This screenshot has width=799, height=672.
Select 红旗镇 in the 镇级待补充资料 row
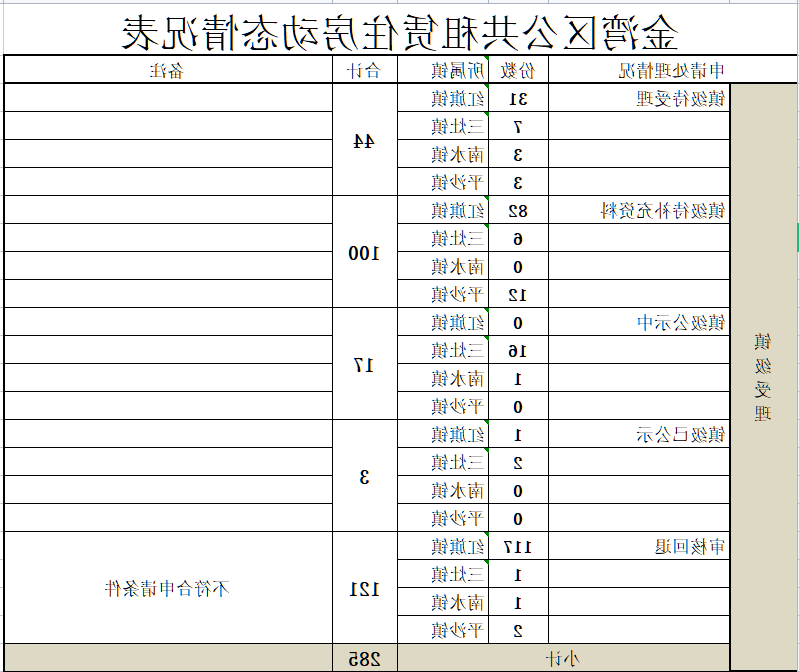[x=443, y=210]
